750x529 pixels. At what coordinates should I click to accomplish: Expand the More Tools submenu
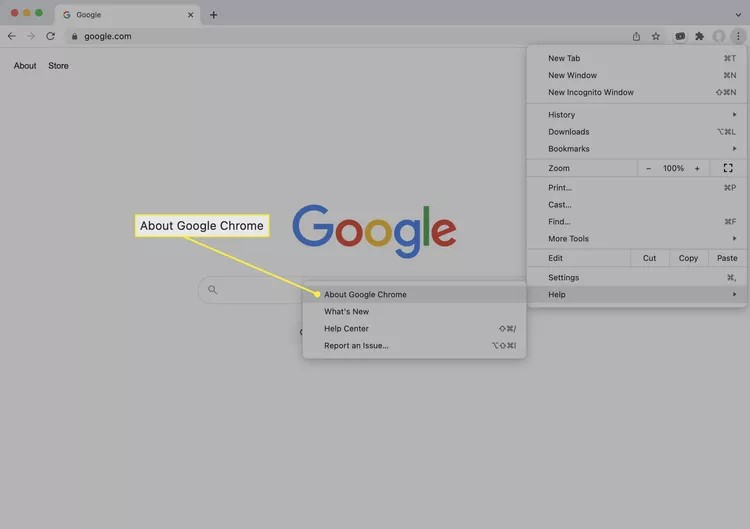636,239
